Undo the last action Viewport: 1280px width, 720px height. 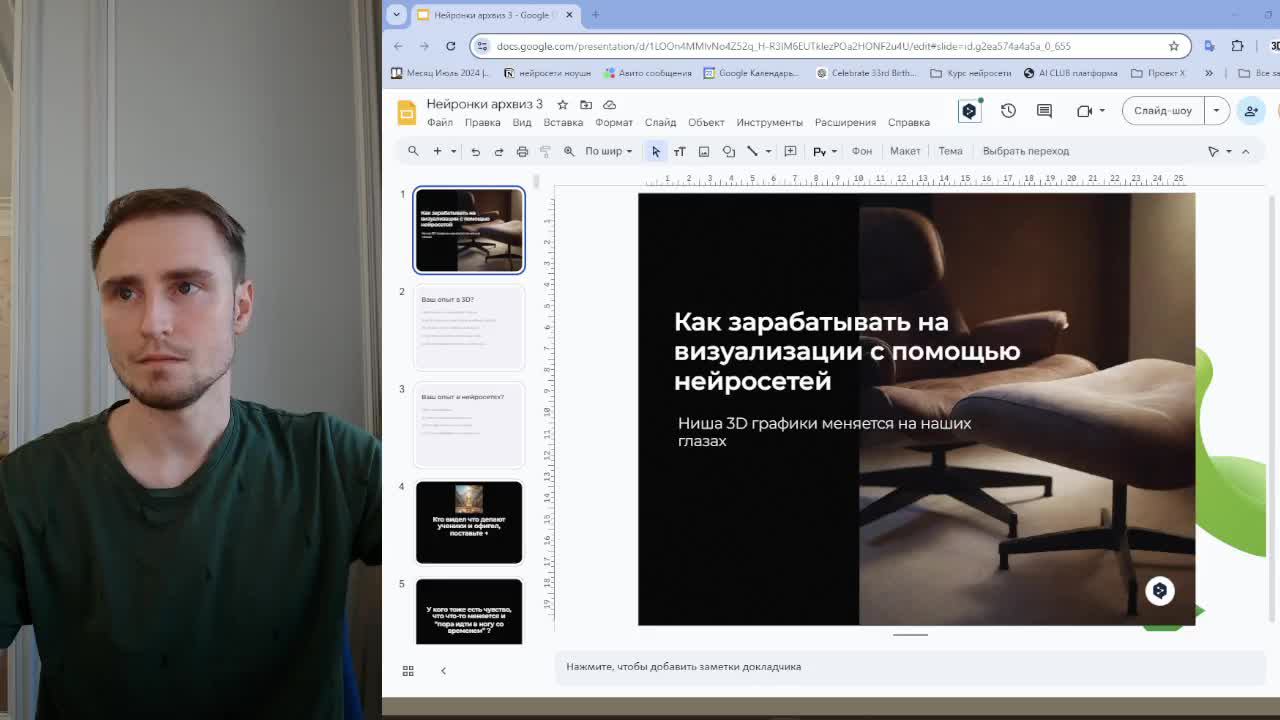click(475, 151)
